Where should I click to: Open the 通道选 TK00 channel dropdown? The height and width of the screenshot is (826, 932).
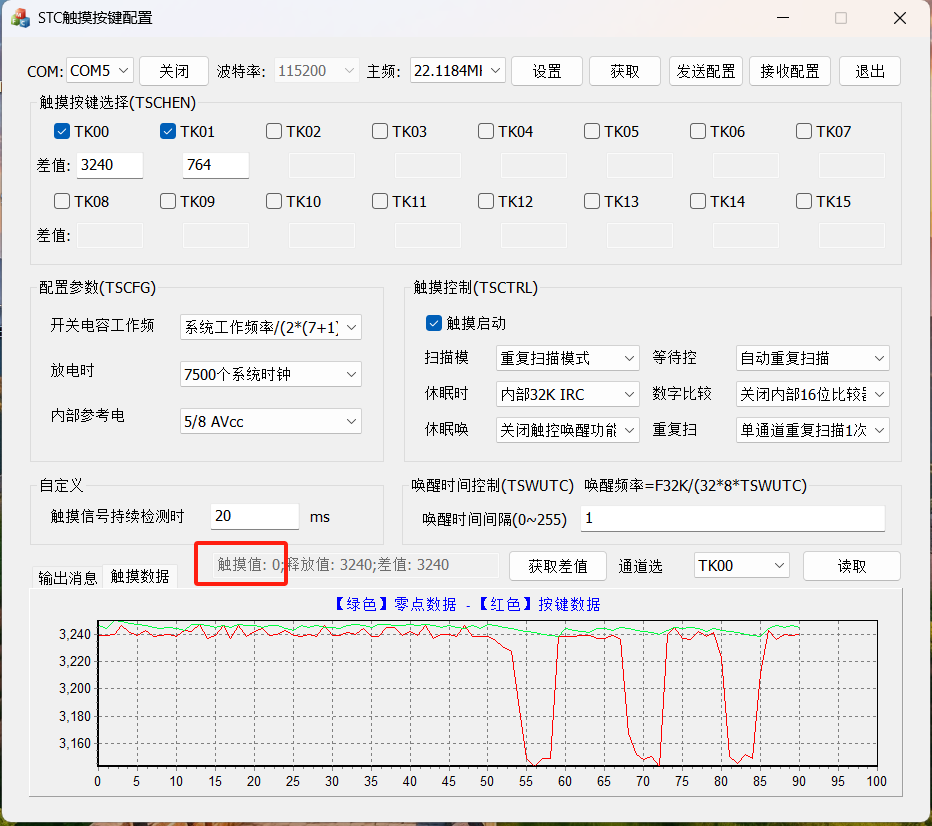pos(741,566)
